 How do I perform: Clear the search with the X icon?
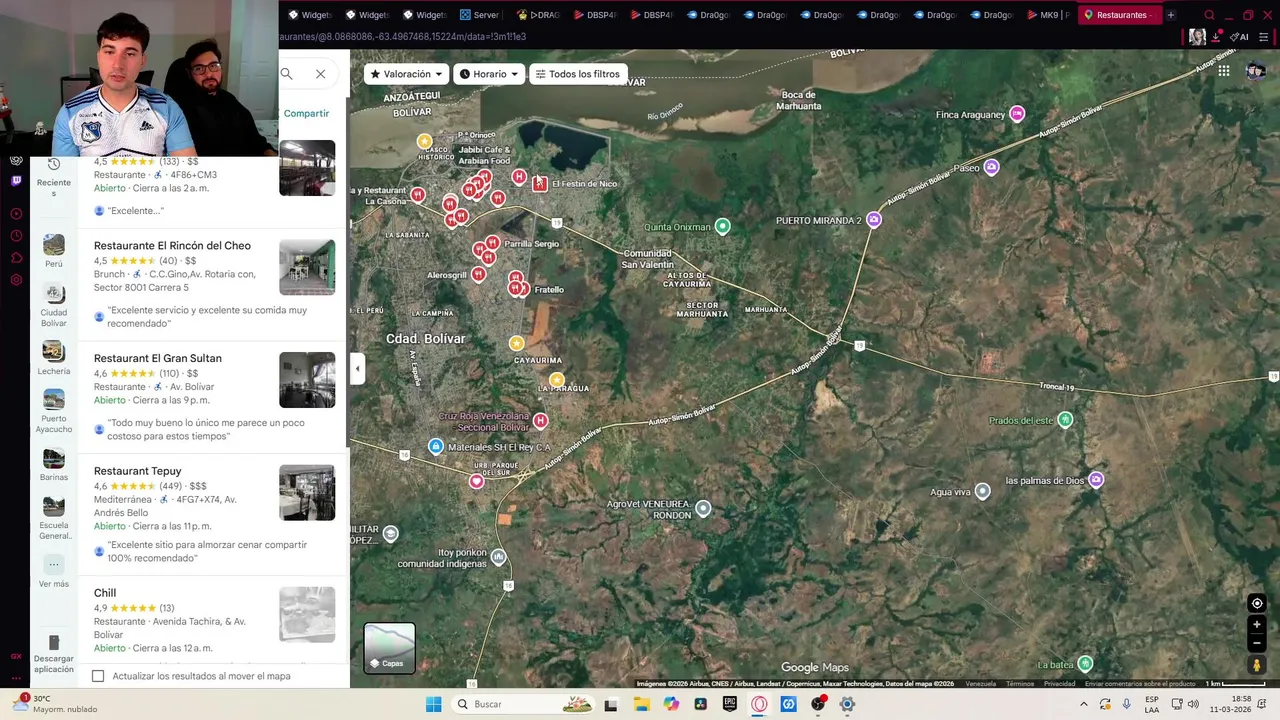pyautogui.click(x=320, y=74)
